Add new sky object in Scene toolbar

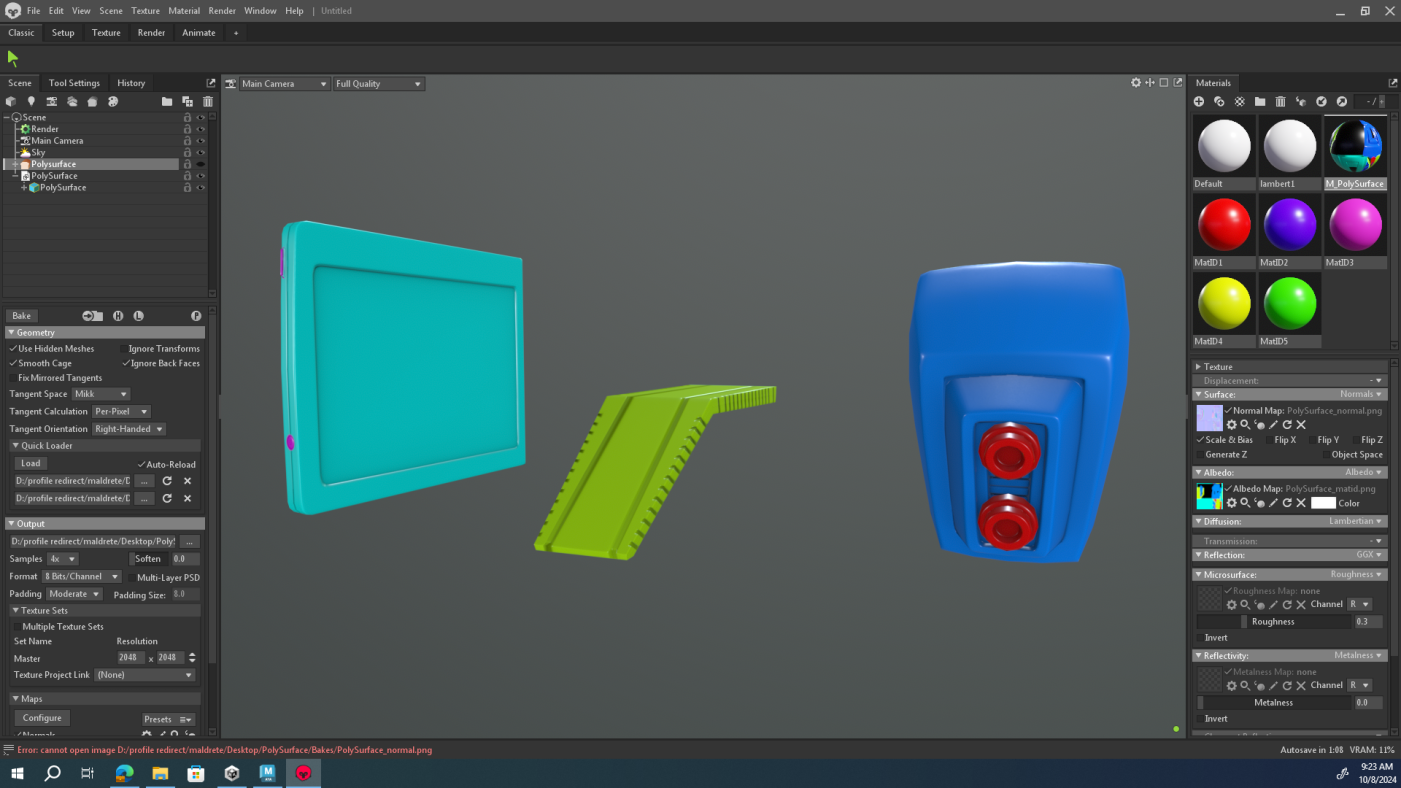[72, 101]
